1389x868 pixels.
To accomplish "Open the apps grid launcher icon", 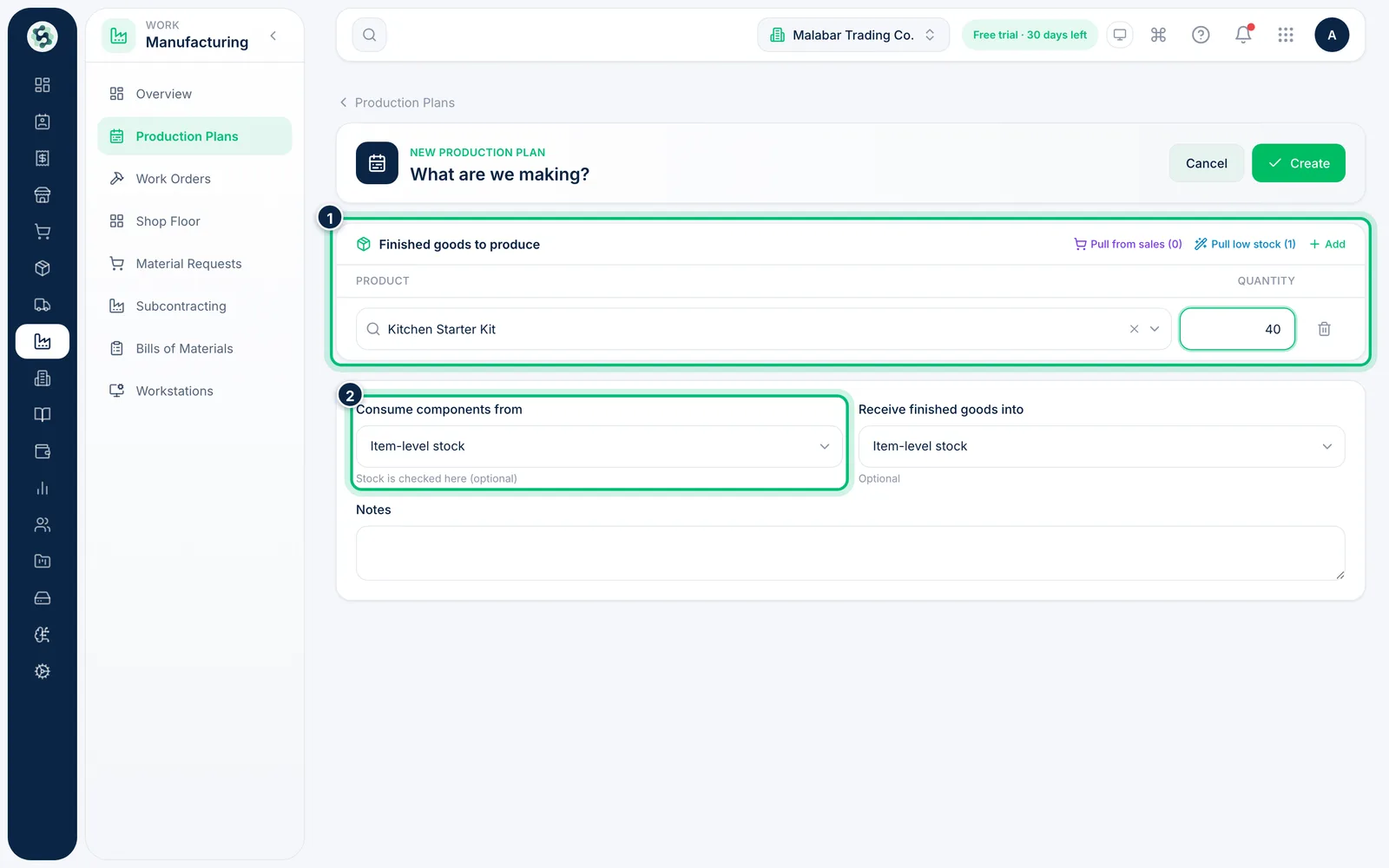I will 1286,35.
